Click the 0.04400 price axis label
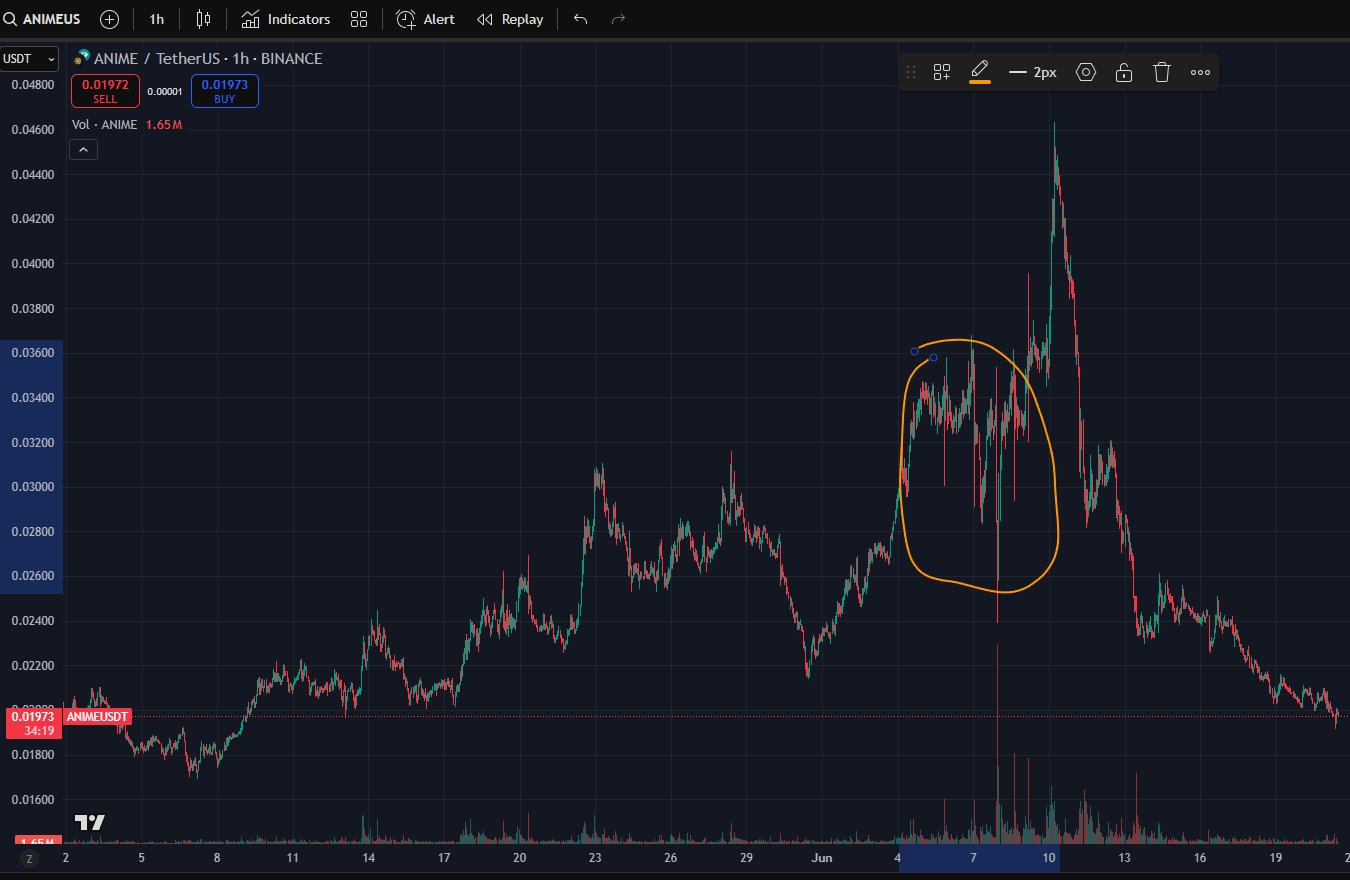Screen dimensions: 1350x880 coord(32,174)
